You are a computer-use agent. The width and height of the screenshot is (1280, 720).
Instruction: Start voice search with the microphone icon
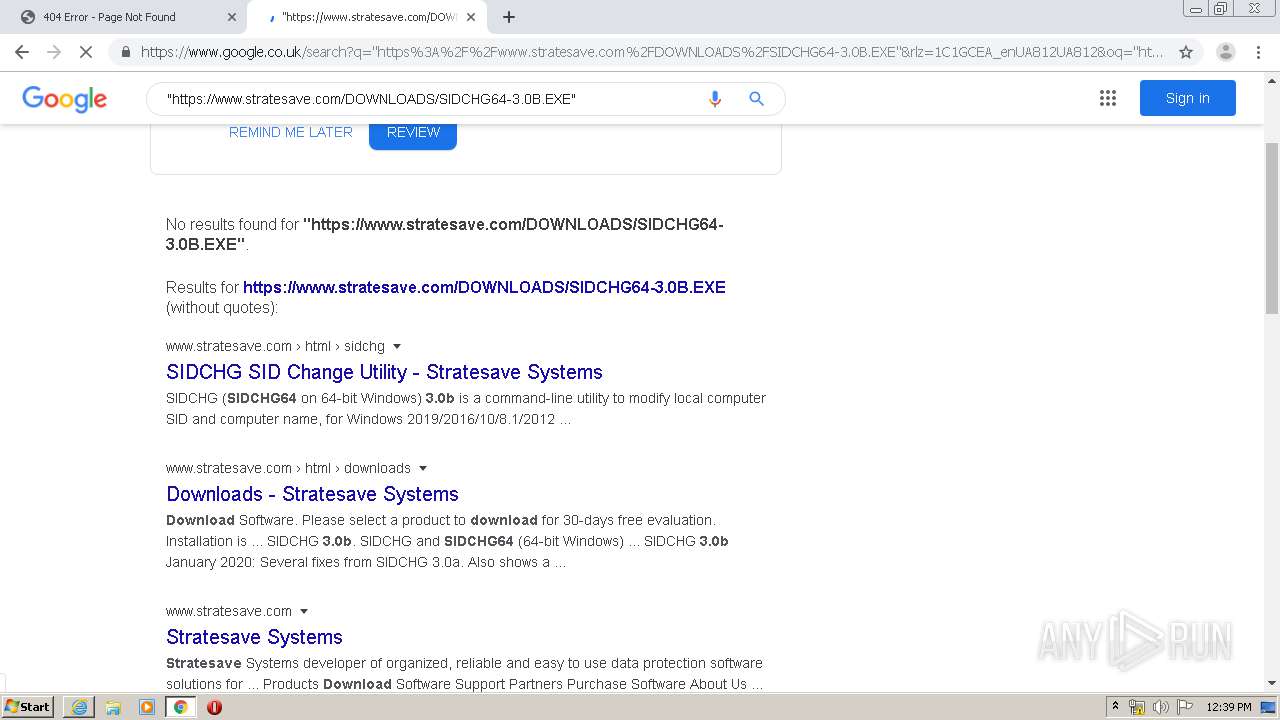715,99
